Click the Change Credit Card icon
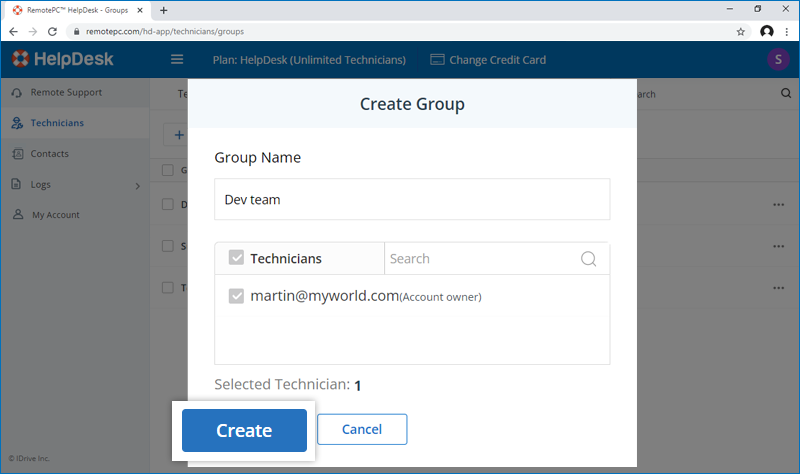This screenshot has height=474, width=800. pos(437,60)
